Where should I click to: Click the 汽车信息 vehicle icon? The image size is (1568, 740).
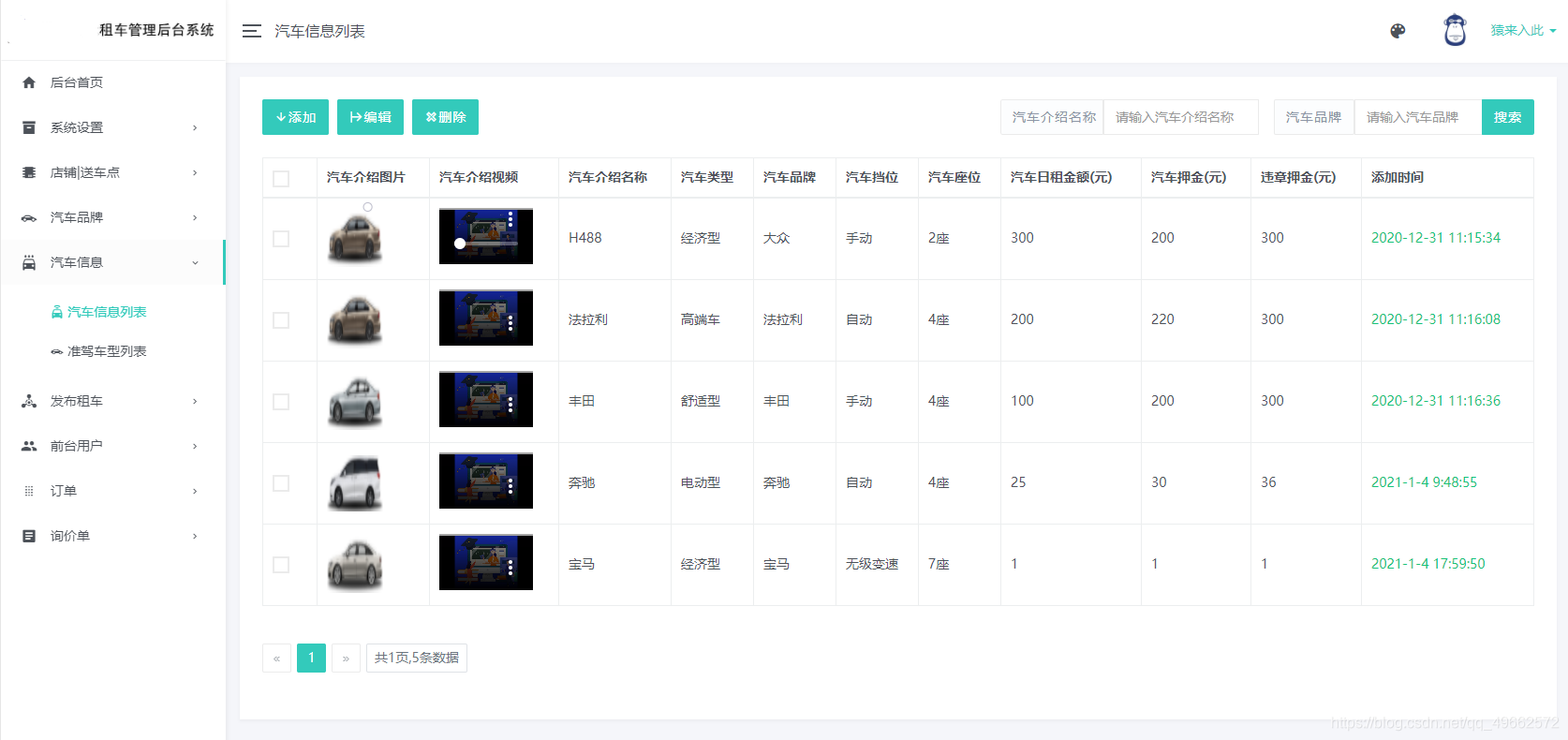point(29,262)
